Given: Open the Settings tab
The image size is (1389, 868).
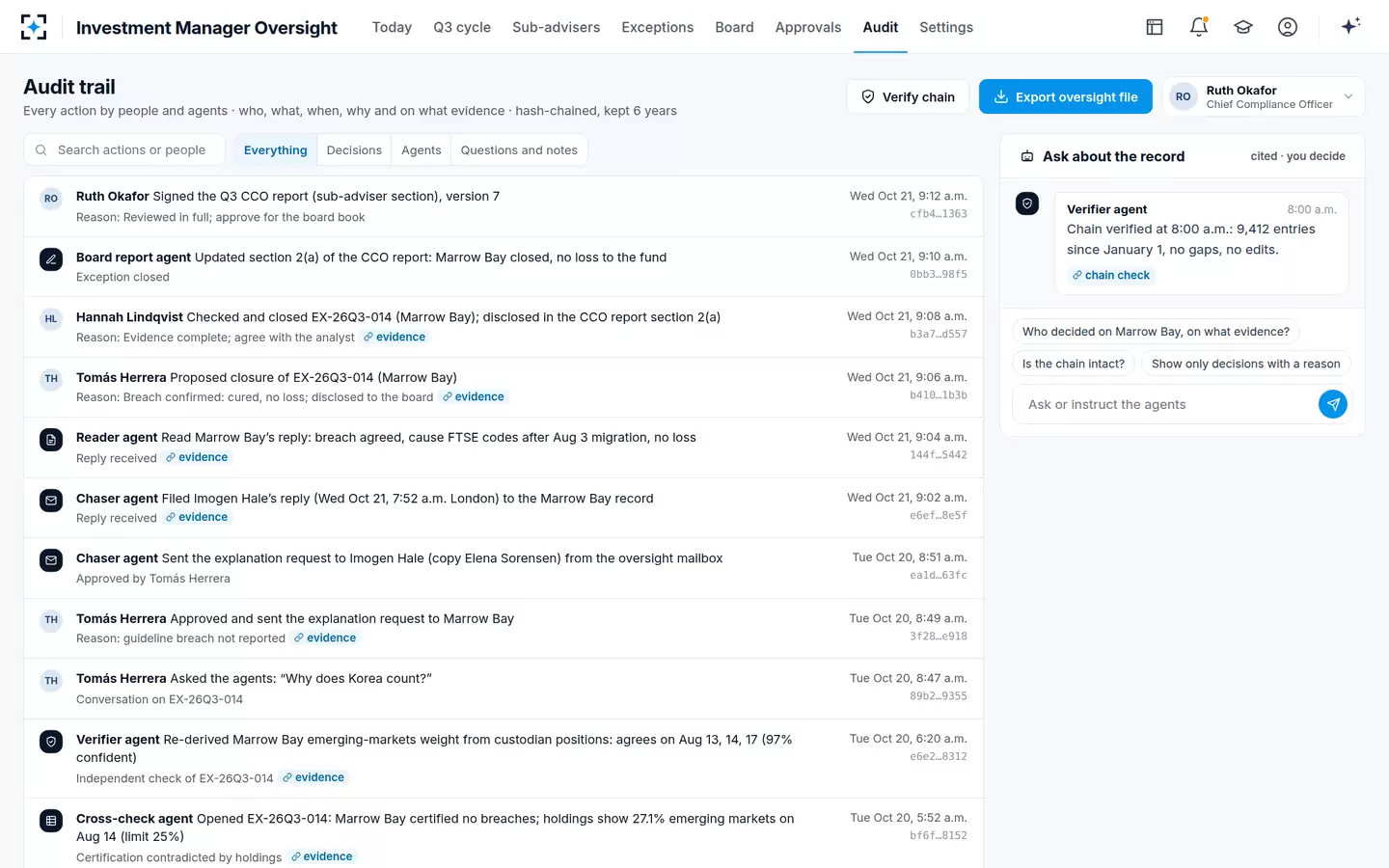Looking at the screenshot, I should pyautogui.click(x=945, y=27).
